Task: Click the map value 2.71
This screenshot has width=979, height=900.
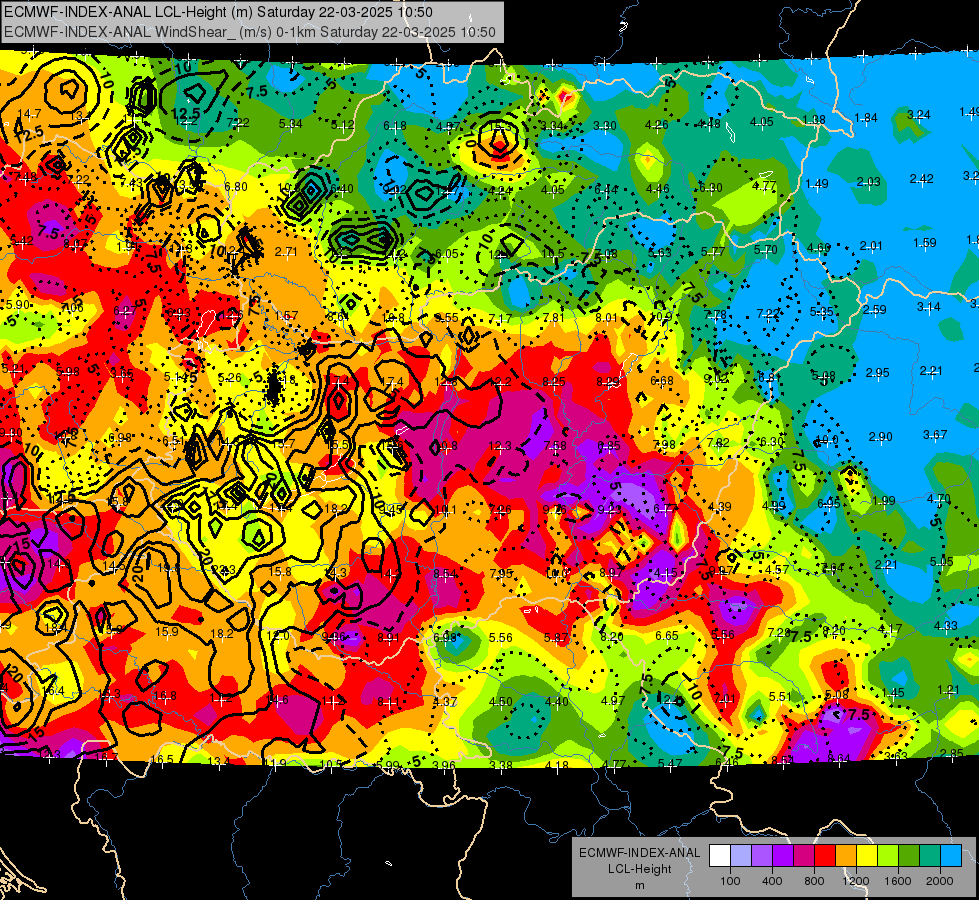Action: pyautogui.click(x=286, y=252)
